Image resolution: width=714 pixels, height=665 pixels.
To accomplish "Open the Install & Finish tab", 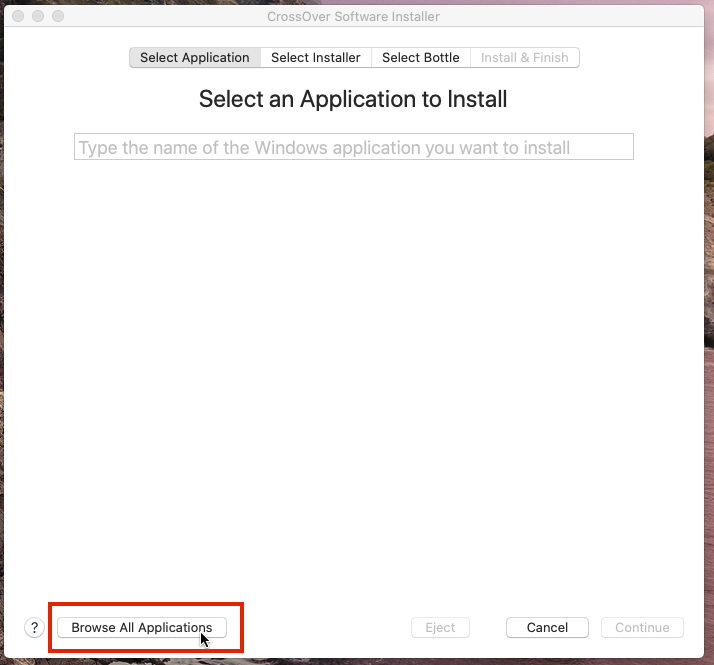I will pyautogui.click(x=525, y=57).
